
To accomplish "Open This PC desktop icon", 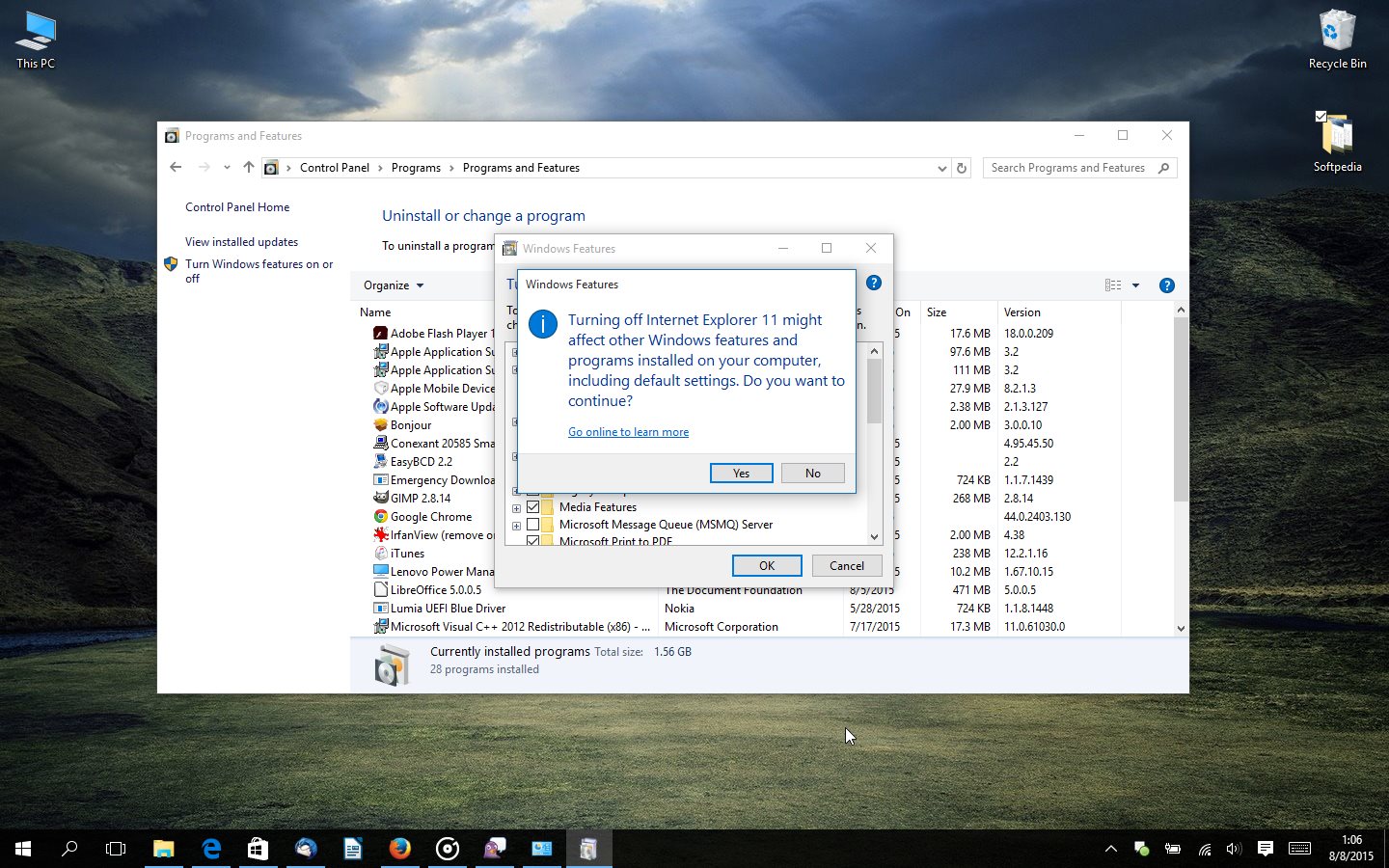I will pyautogui.click(x=36, y=41).
